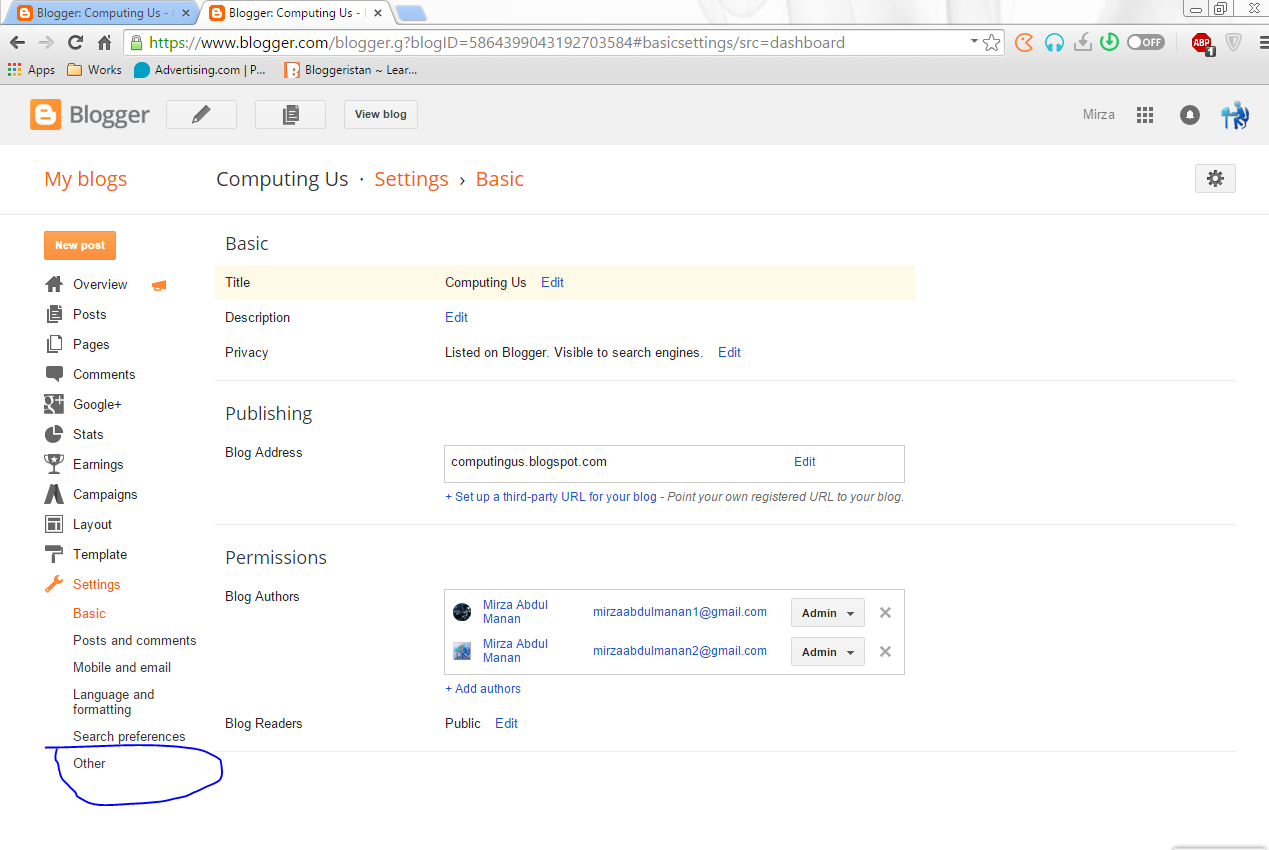Reload the page in browser
The image size is (1269, 850).
[x=75, y=43]
